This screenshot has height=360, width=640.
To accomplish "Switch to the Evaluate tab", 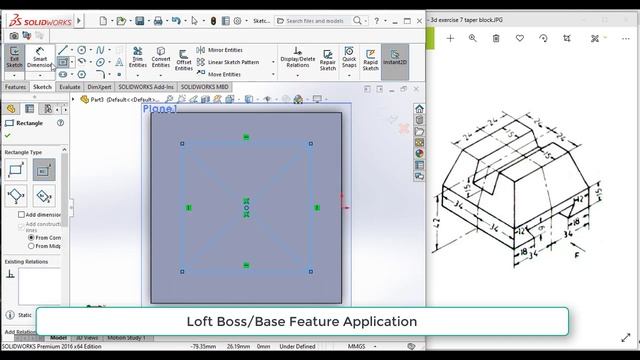I will [70, 87].
